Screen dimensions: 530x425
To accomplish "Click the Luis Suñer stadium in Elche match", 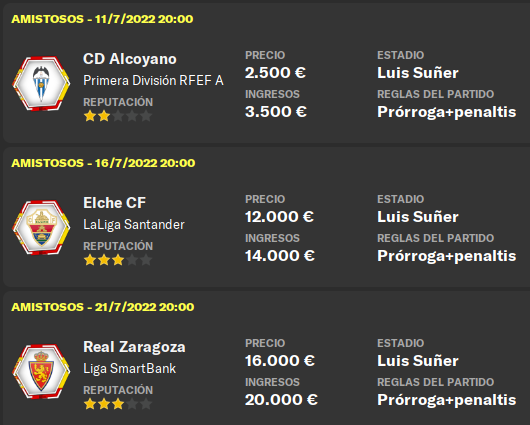I will click(x=418, y=217).
